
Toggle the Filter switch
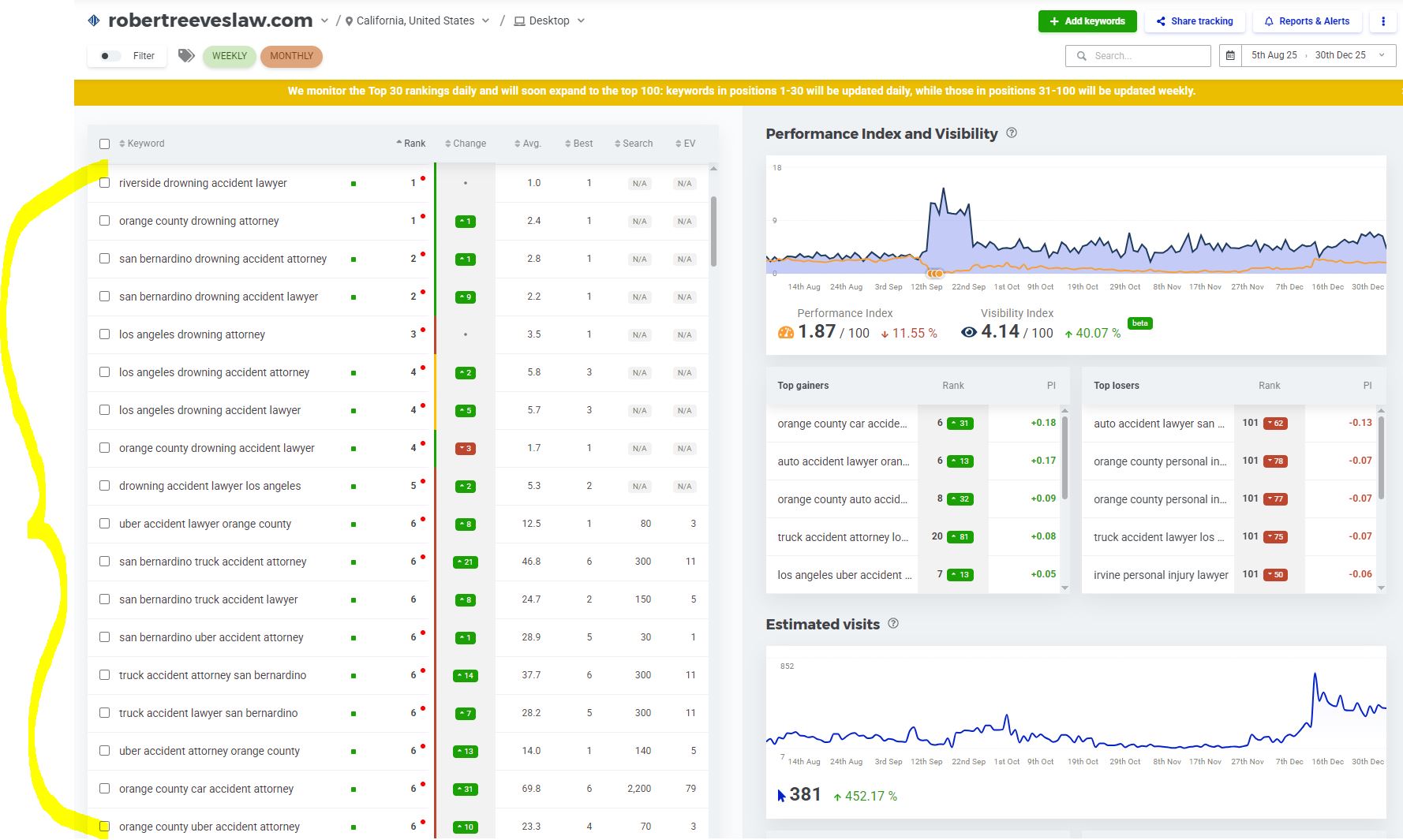tap(110, 56)
